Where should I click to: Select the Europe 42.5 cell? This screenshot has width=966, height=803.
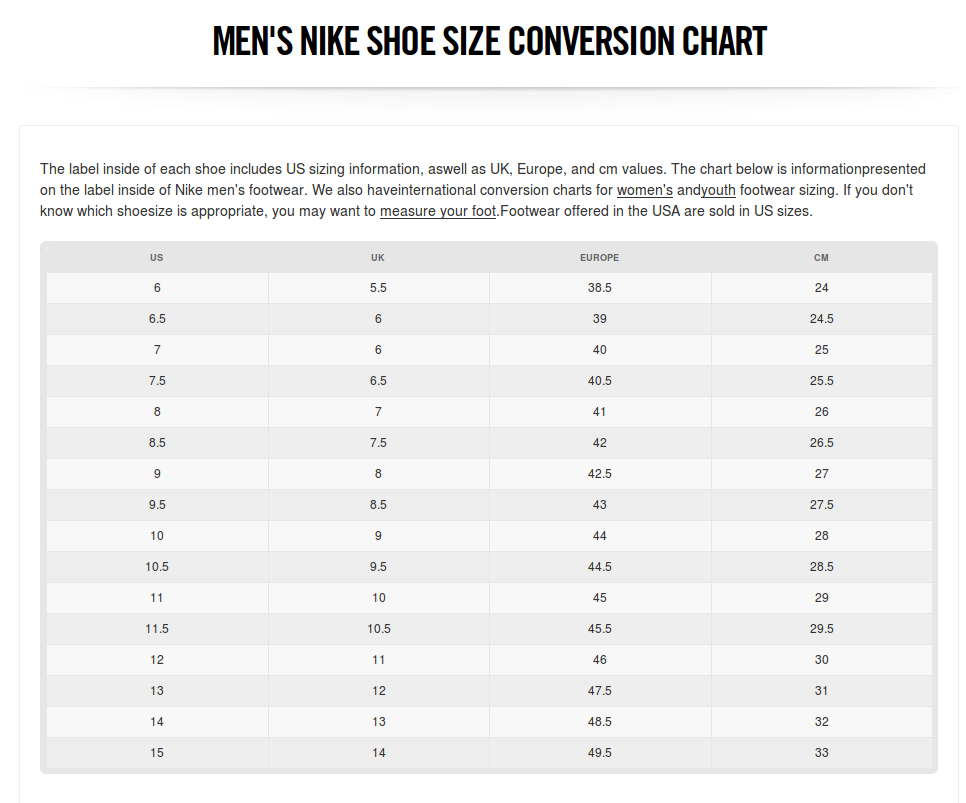(599, 474)
